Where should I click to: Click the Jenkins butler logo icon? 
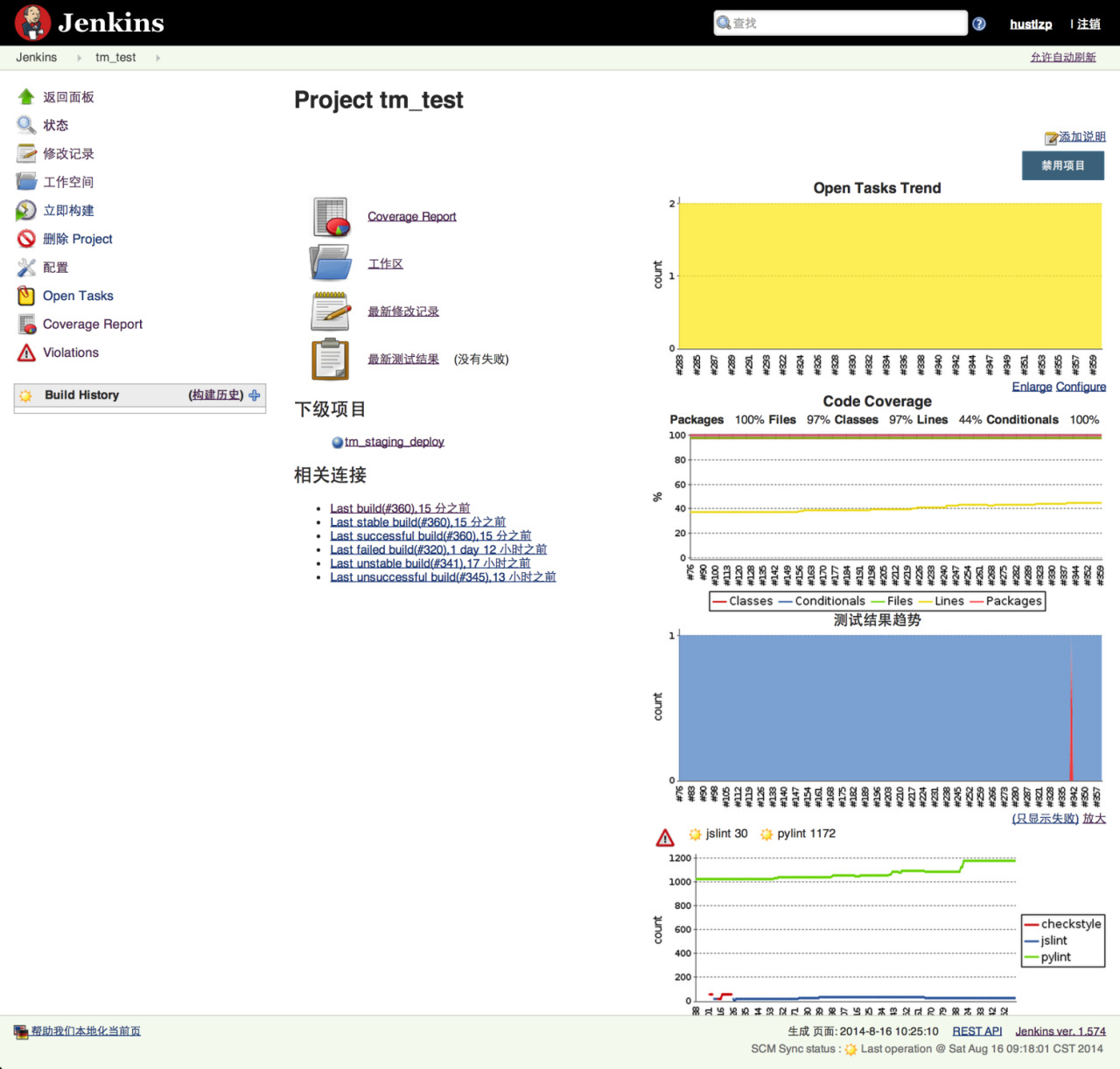[x=33, y=23]
